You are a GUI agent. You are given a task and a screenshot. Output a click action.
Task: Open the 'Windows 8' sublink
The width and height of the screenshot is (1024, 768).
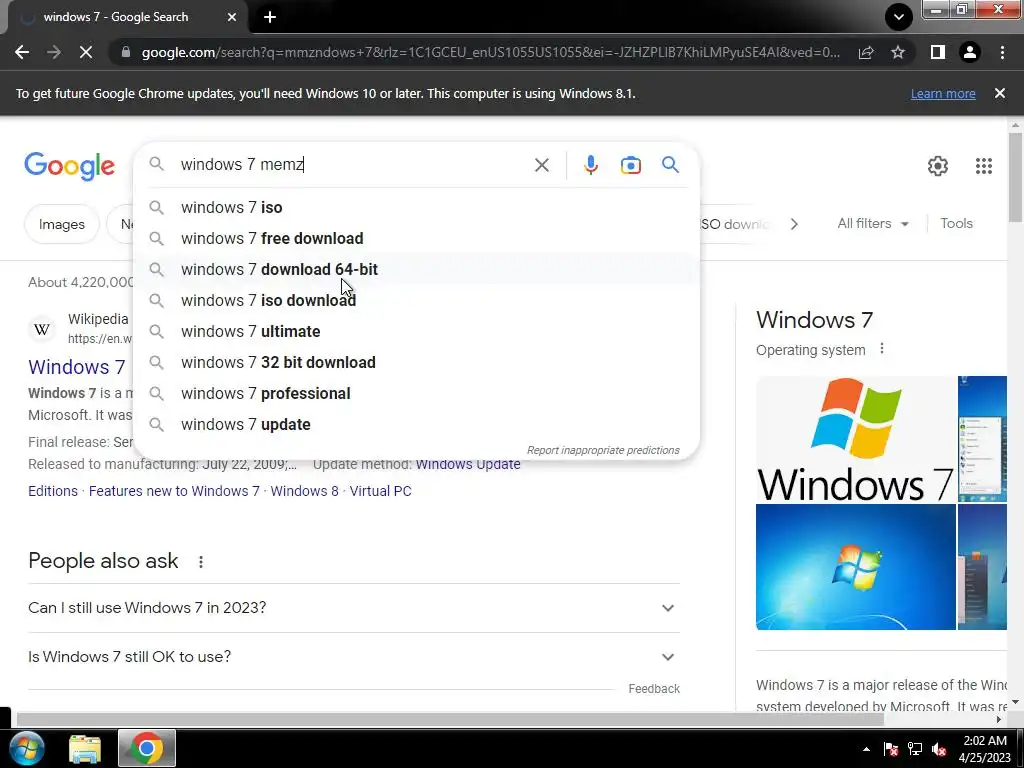[304, 491]
